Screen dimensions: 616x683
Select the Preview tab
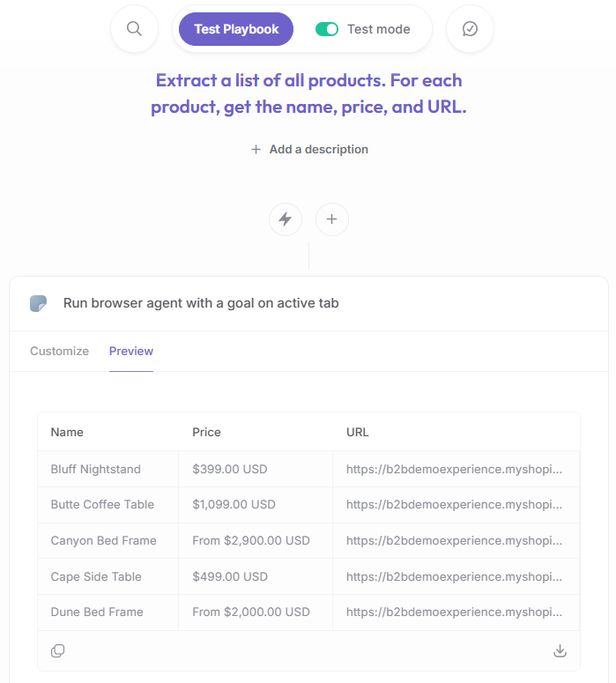click(x=131, y=351)
